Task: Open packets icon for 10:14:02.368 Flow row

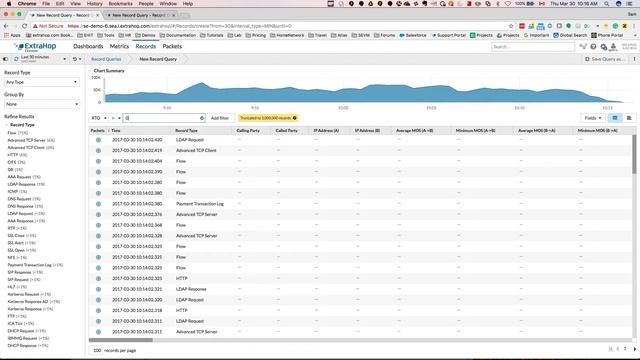Action: coord(98,225)
